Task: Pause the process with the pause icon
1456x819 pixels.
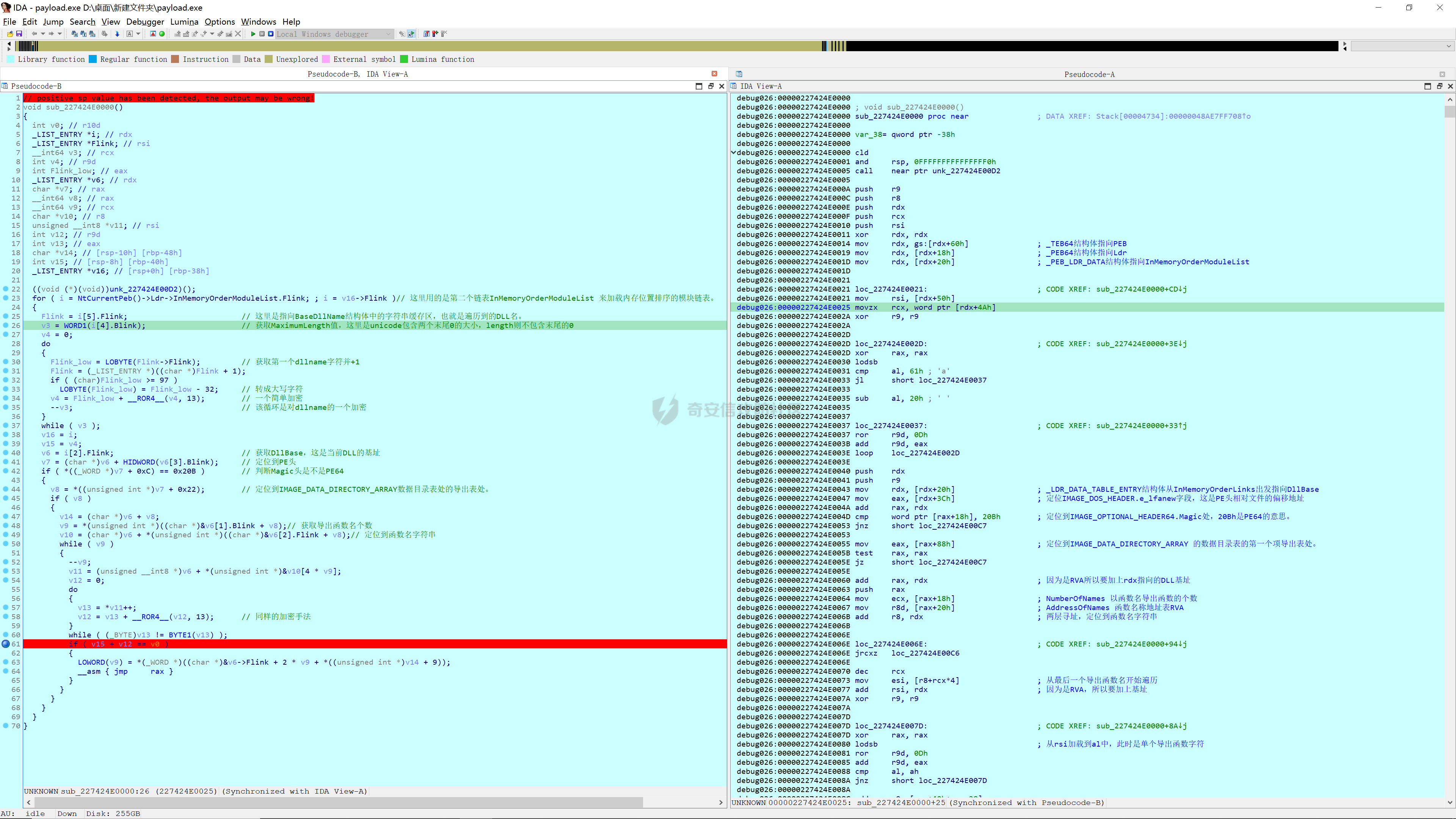Action: pyautogui.click(x=262, y=34)
